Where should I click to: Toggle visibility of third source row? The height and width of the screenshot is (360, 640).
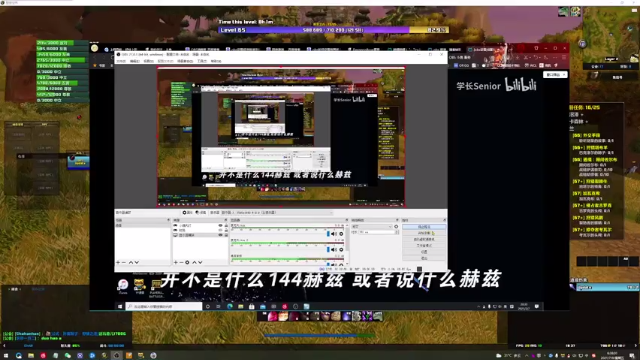click(220, 235)
